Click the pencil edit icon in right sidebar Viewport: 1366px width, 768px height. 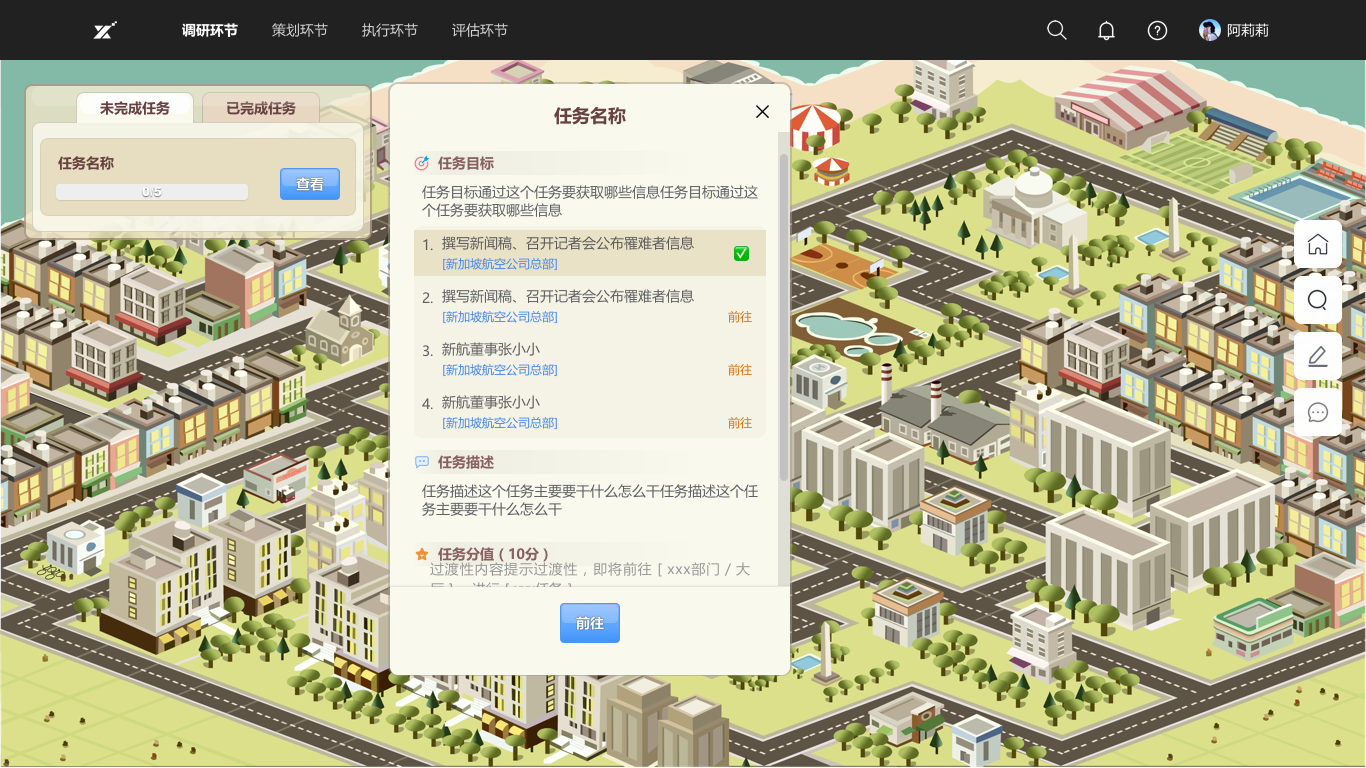[x=1318, y=356]
